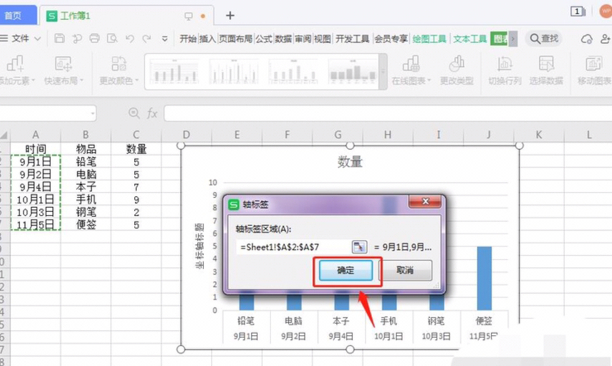The width and height of the screenshot is (612, 366).
Task: Click 切换行列 switch rows columns icon
Action: pos(505,70)
